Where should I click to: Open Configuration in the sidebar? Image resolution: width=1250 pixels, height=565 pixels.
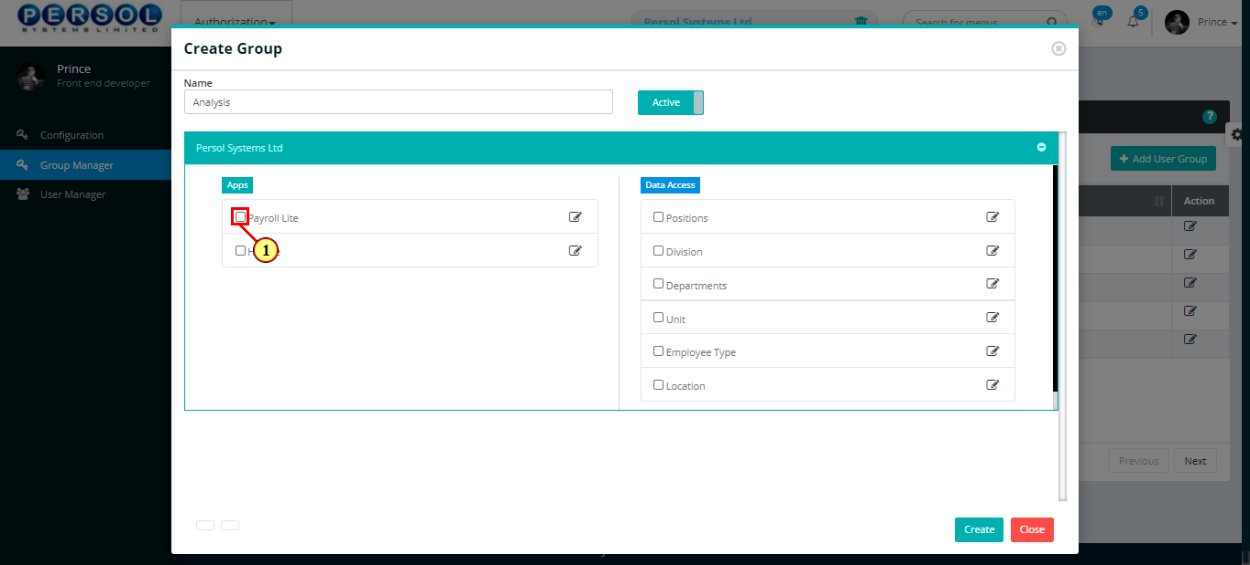(x=71, y=135)
